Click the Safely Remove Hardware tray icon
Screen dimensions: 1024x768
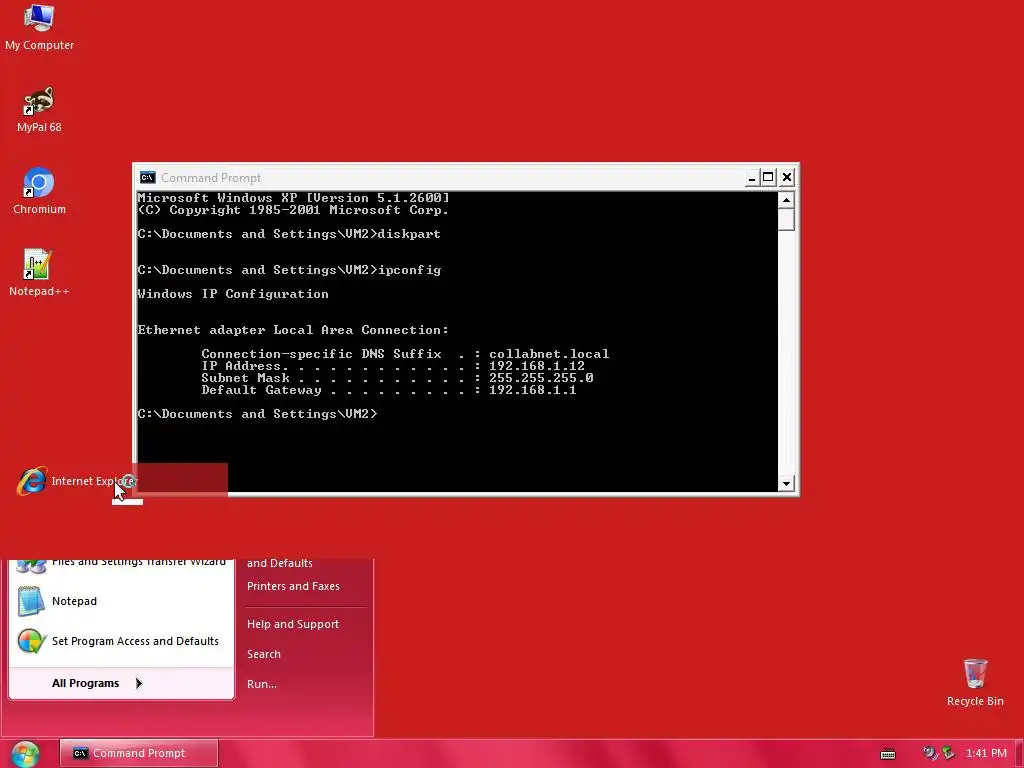948,753
